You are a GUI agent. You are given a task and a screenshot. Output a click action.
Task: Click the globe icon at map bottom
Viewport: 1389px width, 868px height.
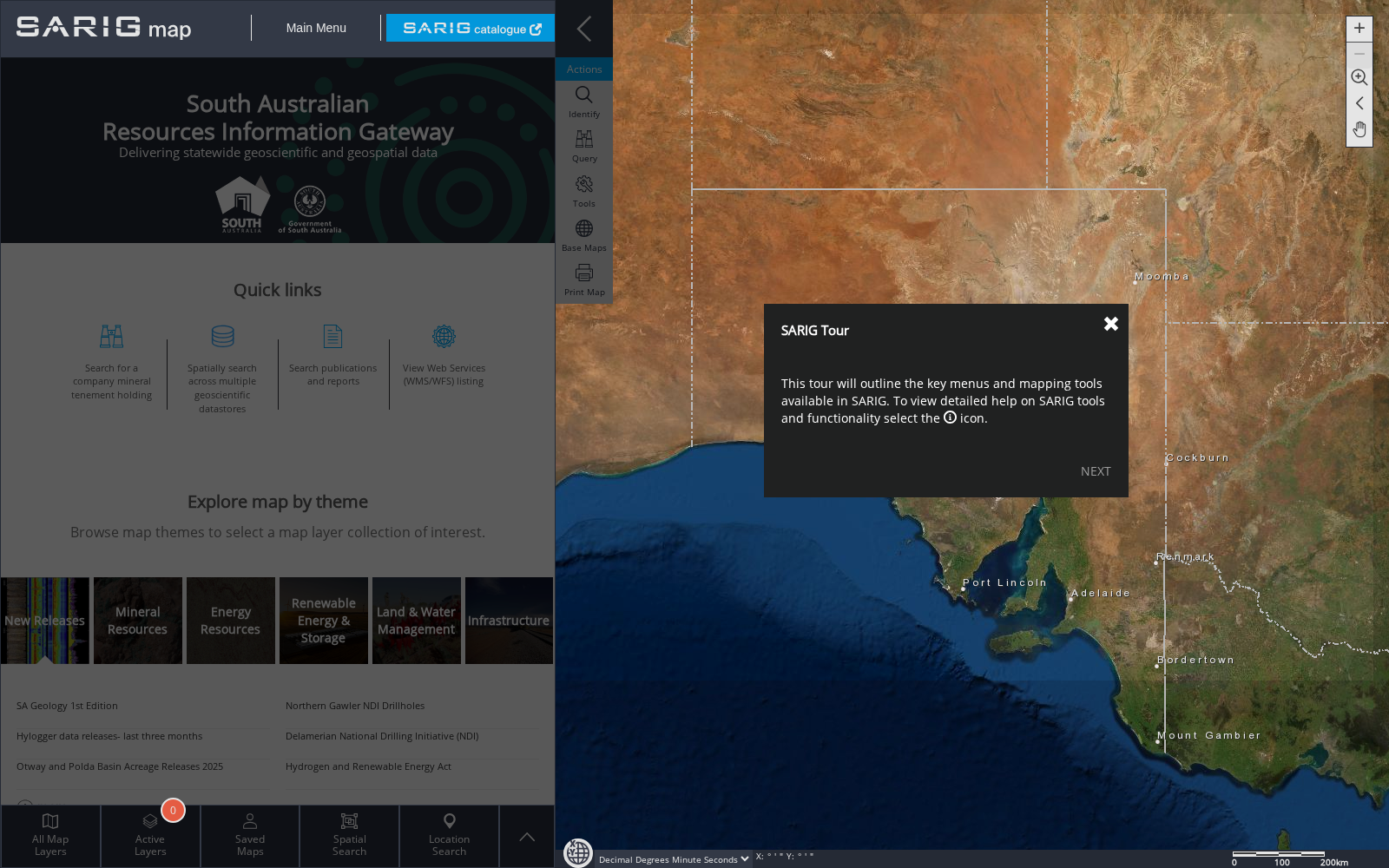click(x=578, y=852)
